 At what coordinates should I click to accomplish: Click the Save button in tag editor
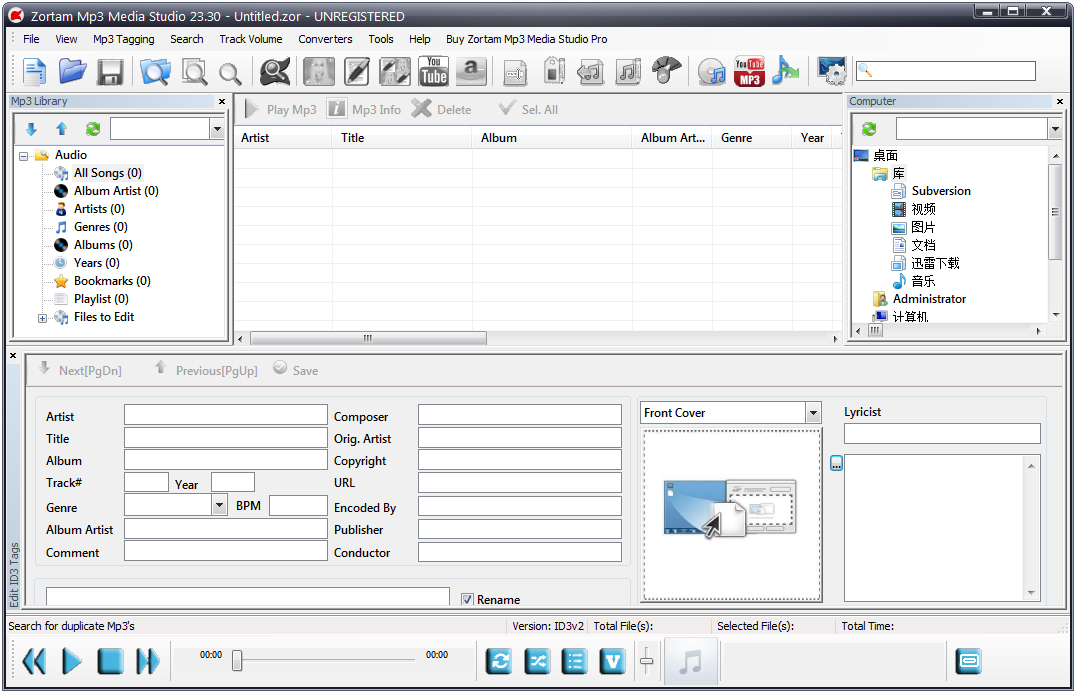(295, 370)
